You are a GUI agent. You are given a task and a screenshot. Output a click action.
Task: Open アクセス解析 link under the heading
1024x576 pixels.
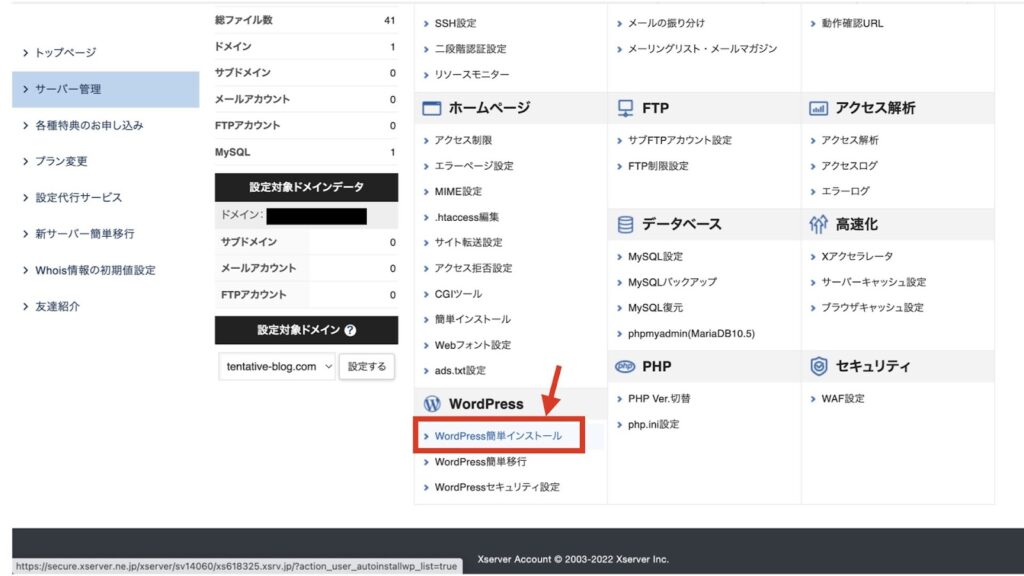tap(850, 140)
